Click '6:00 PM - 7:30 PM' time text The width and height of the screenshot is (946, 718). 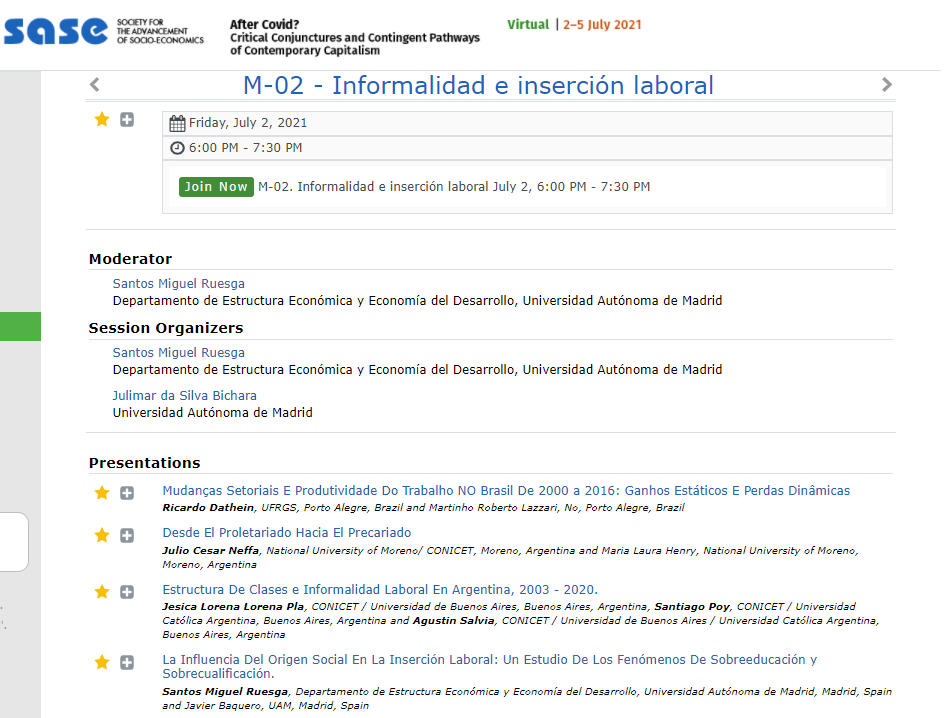tap(246, 148)
